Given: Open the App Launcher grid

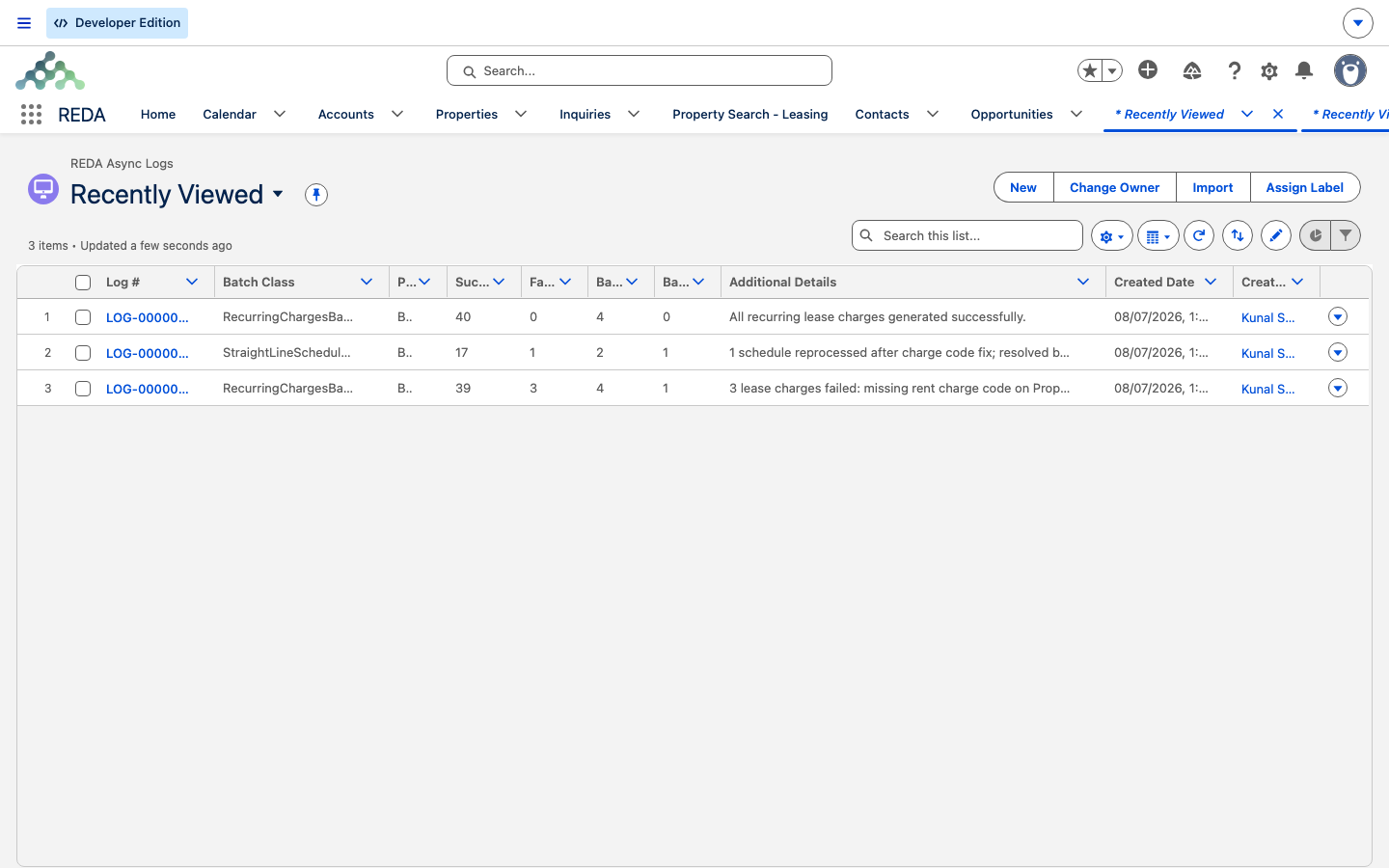Looking at the screenshot, I should 31,115.
